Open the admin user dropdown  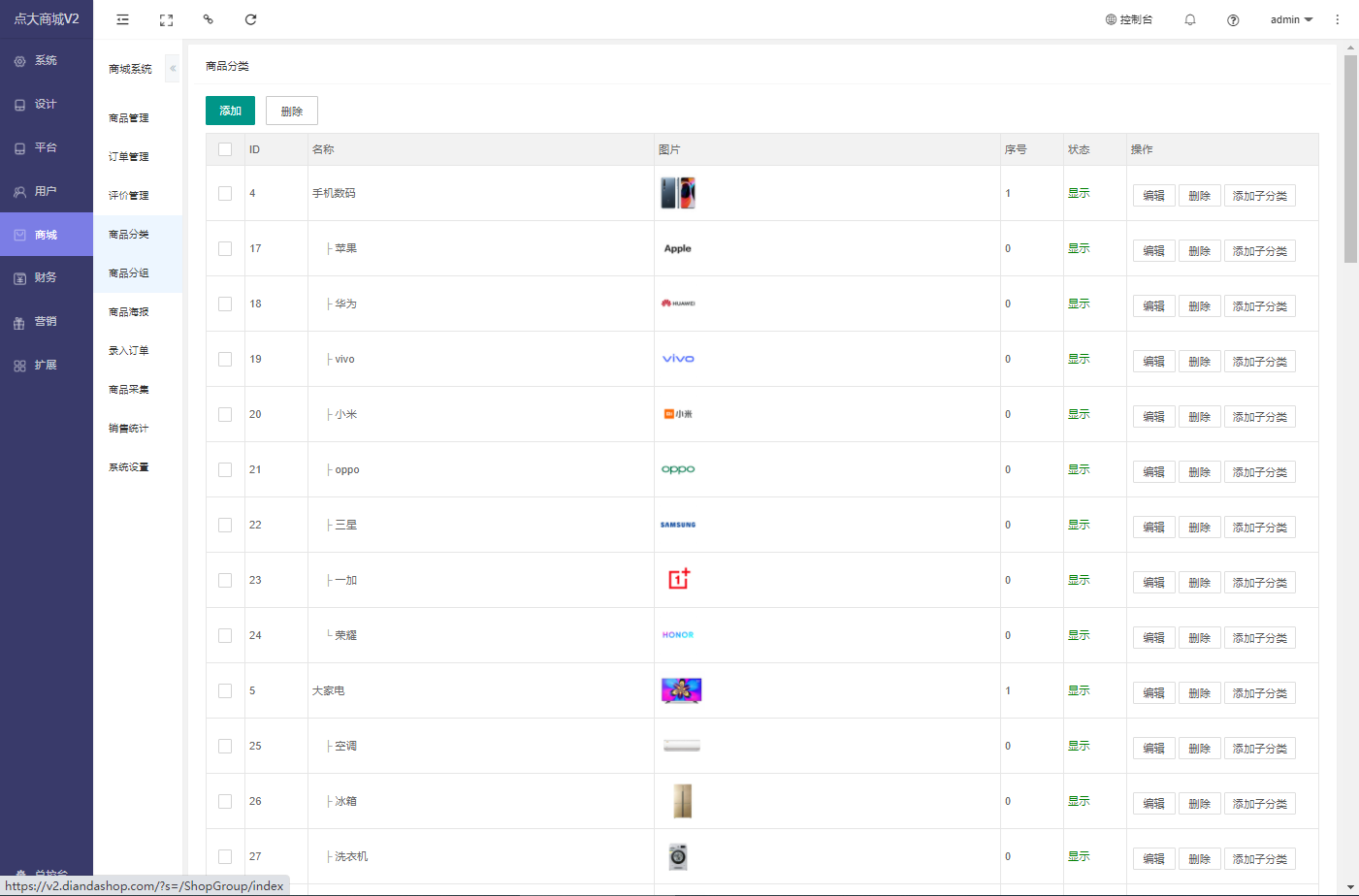(x=1290, y=19)
